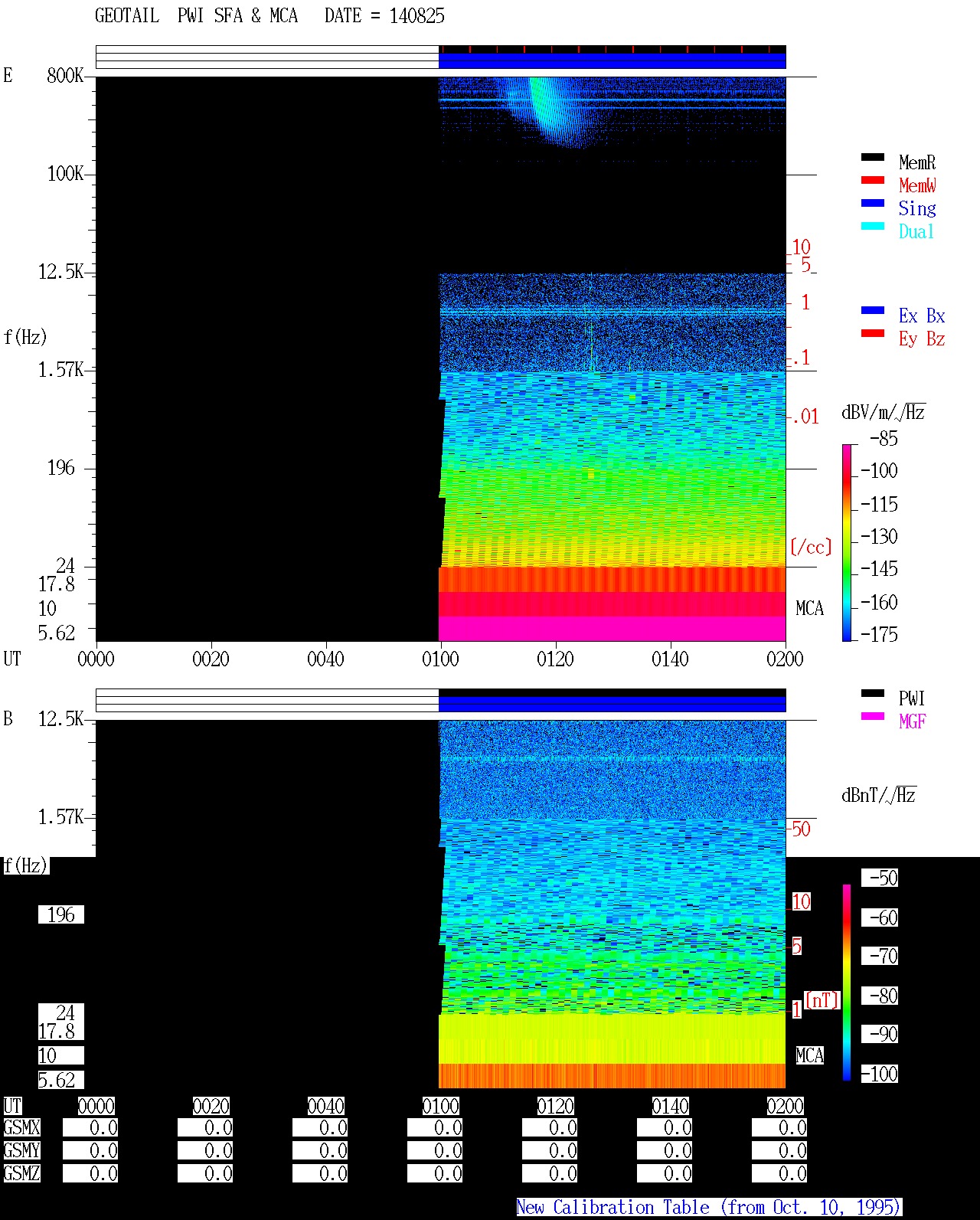Click the GEOTAIL PWI SFA & MCA title
Viewport: 980px width, 1220px height.
click(196, 15)
